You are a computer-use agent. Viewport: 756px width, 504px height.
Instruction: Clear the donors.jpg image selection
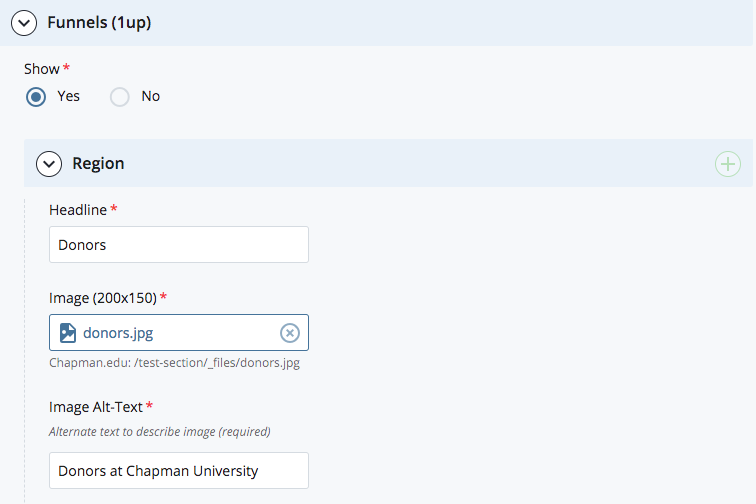[289, 333]
